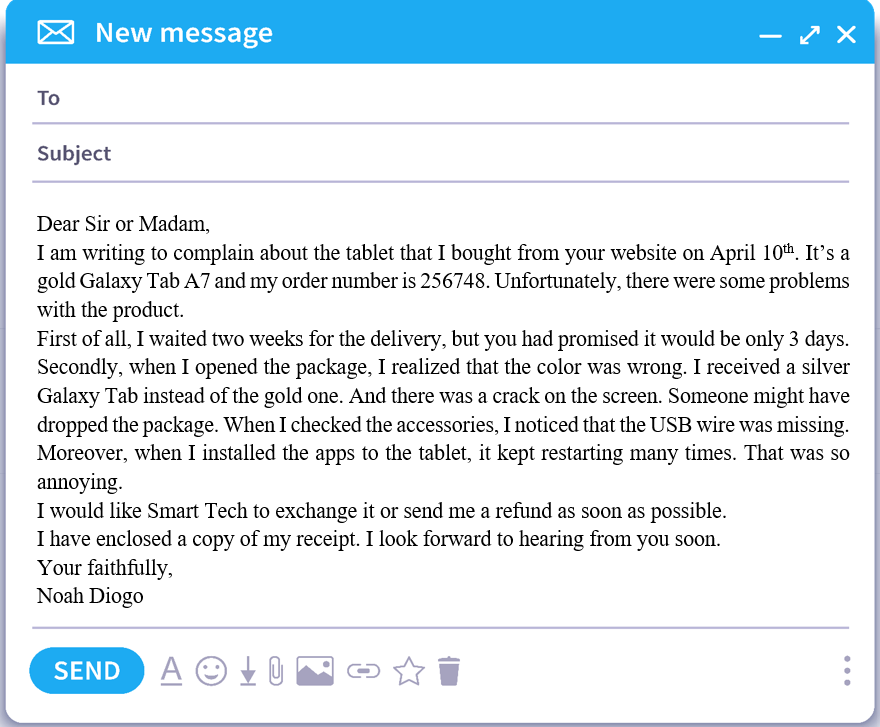The height and width of the screenshot is (727, 880).
Task: Click on the signature 'Noah Diogo'
Action: tap(90, 596)
